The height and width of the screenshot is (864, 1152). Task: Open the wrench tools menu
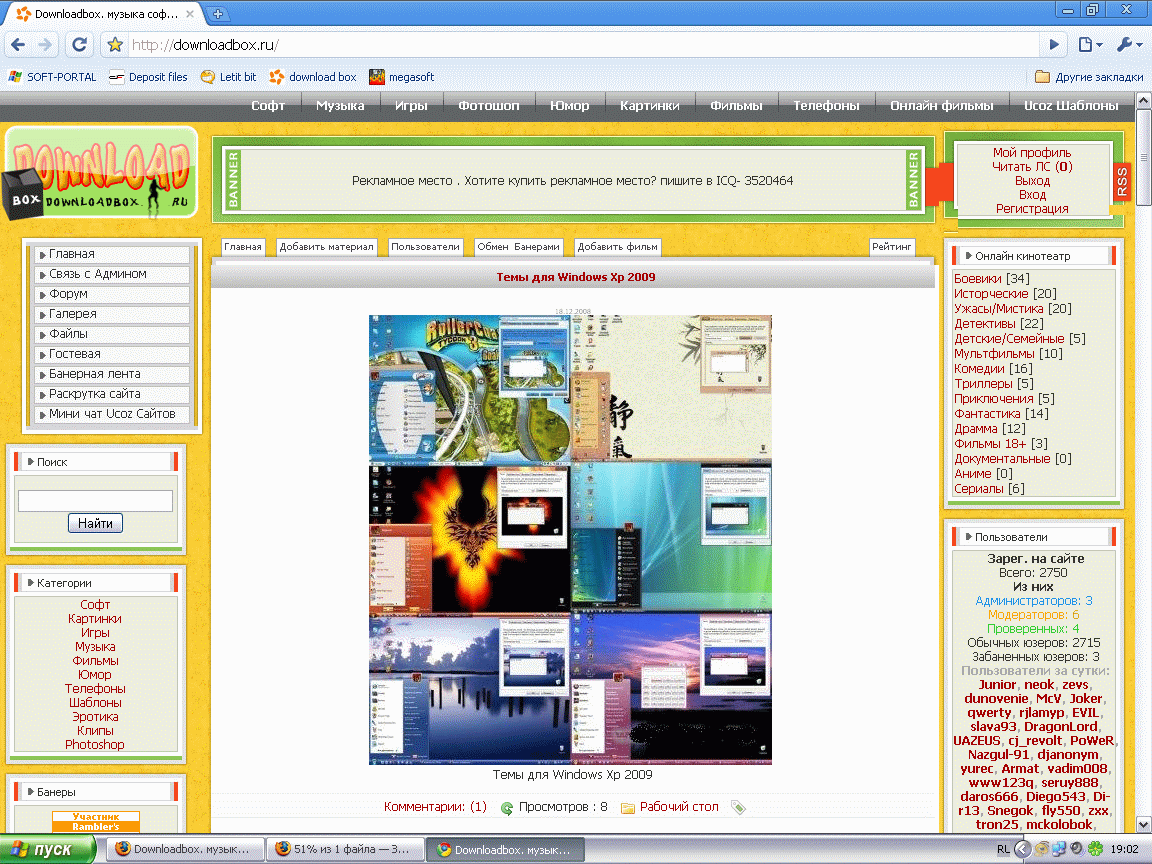[x=1129, y=45]
